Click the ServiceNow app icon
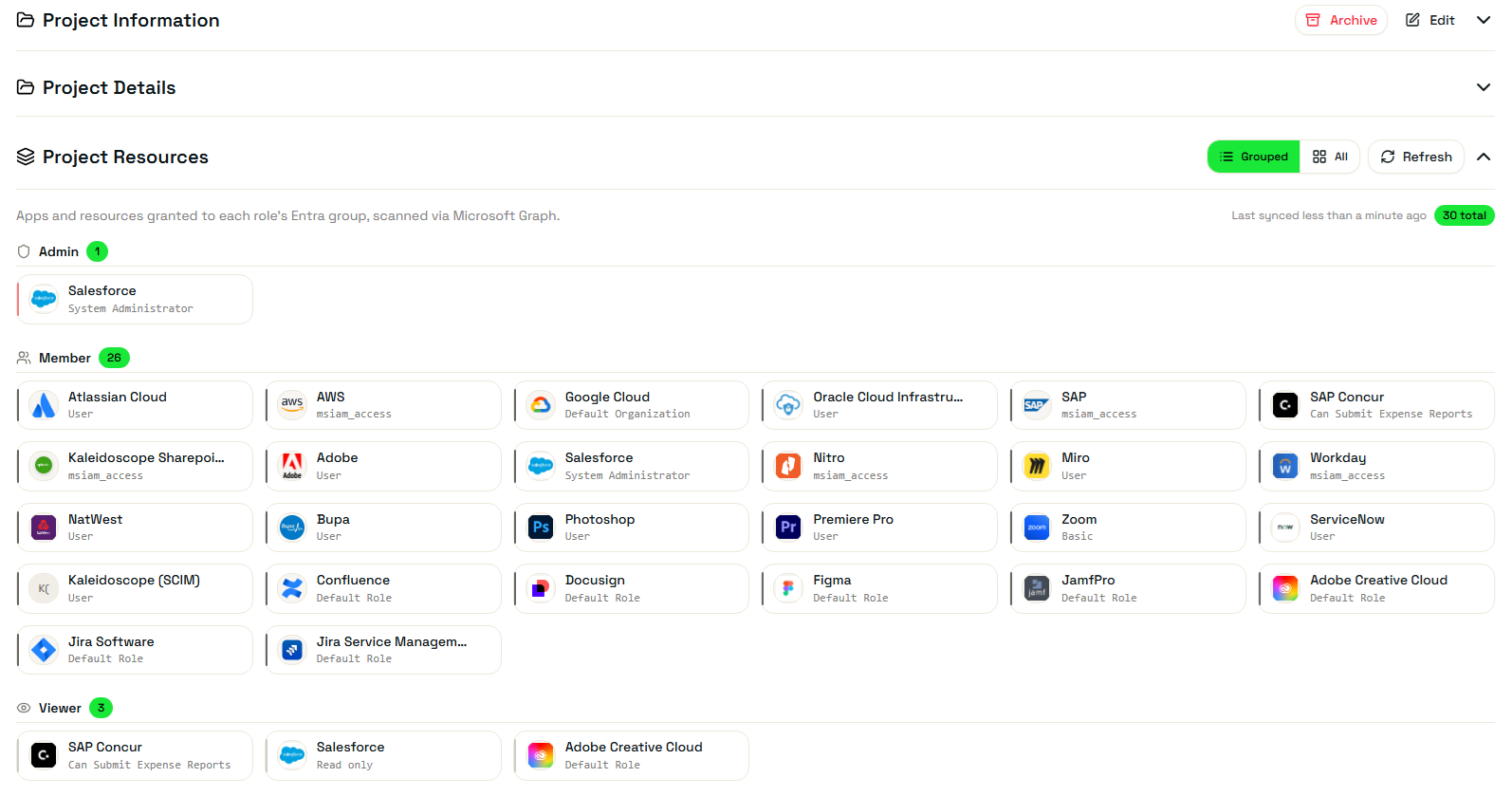 click(x=1285, y=528)
